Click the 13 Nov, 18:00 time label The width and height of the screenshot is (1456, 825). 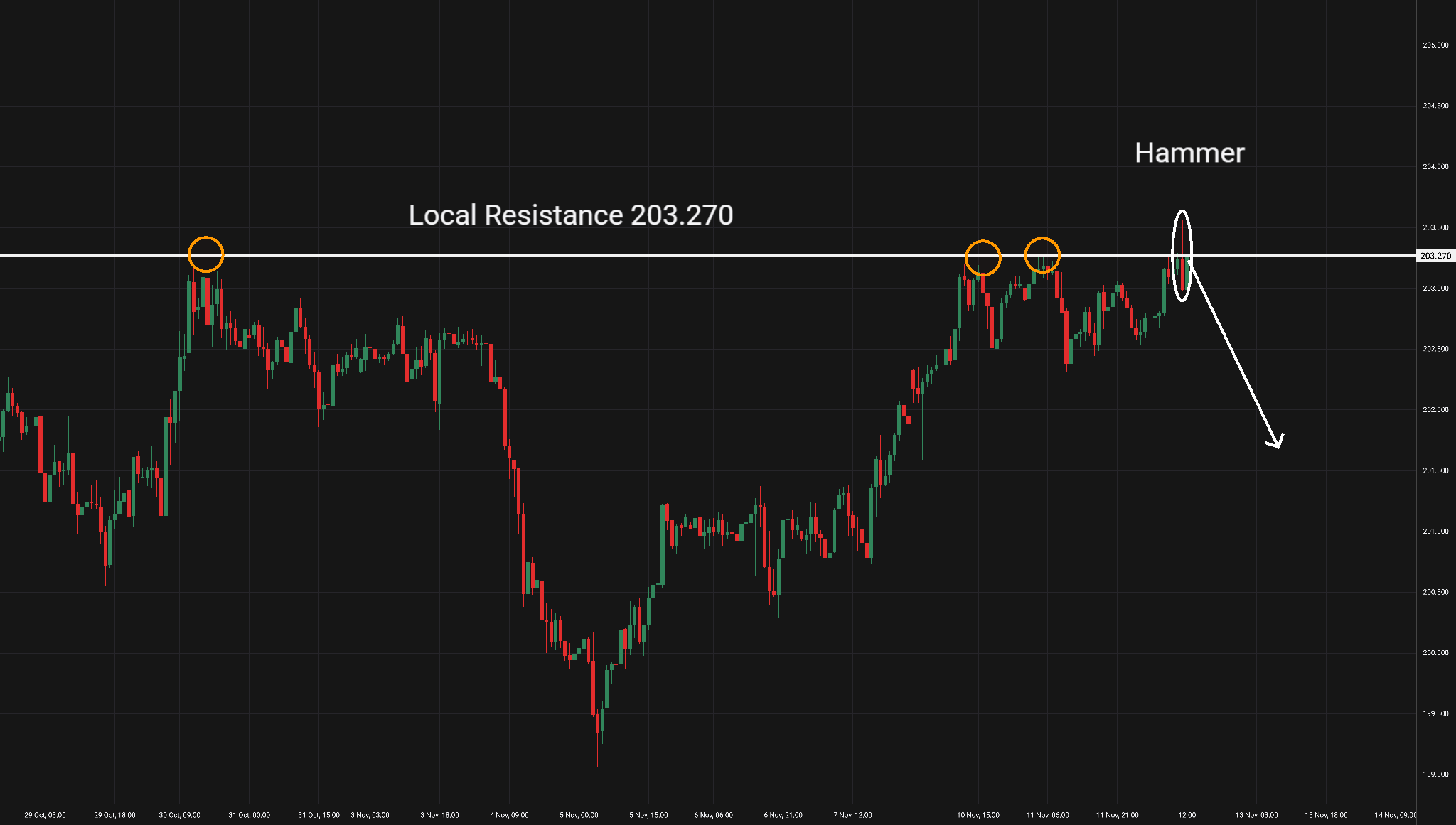coord(1326,815)
